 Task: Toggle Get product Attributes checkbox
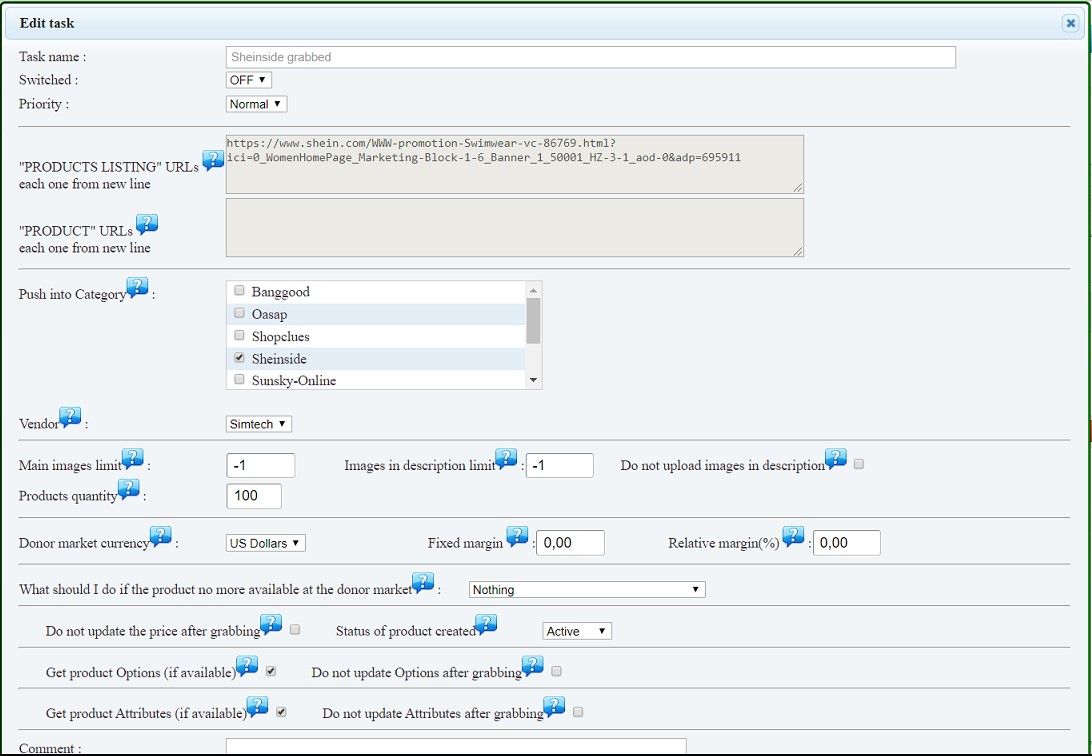pos(281,711)
